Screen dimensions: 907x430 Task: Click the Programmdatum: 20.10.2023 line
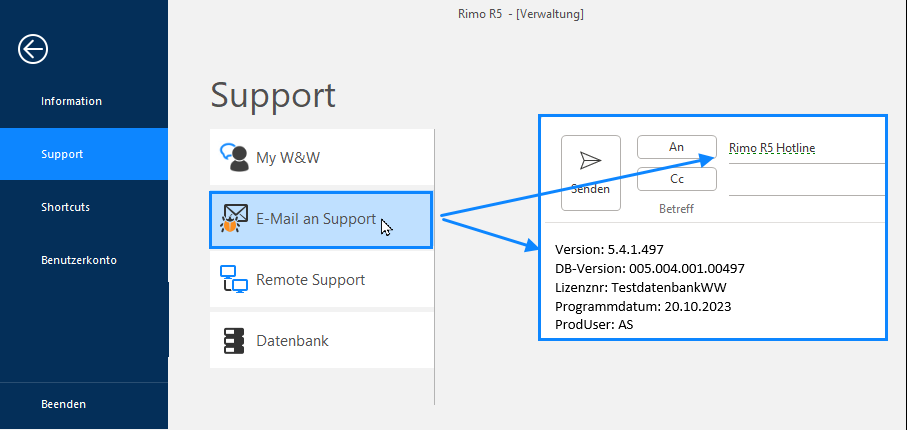[x=643, y=307]
